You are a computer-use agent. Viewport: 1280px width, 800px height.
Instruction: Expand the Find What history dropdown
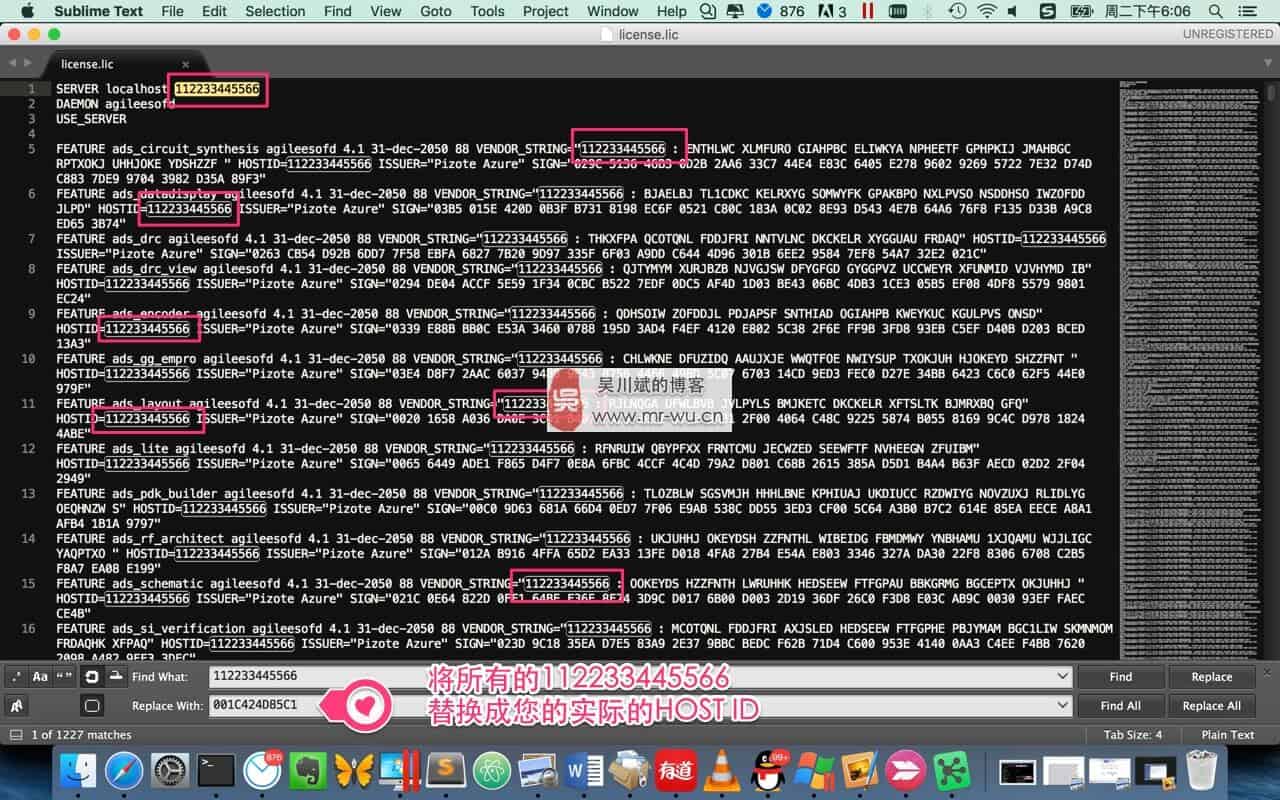tap(1062, 677)
